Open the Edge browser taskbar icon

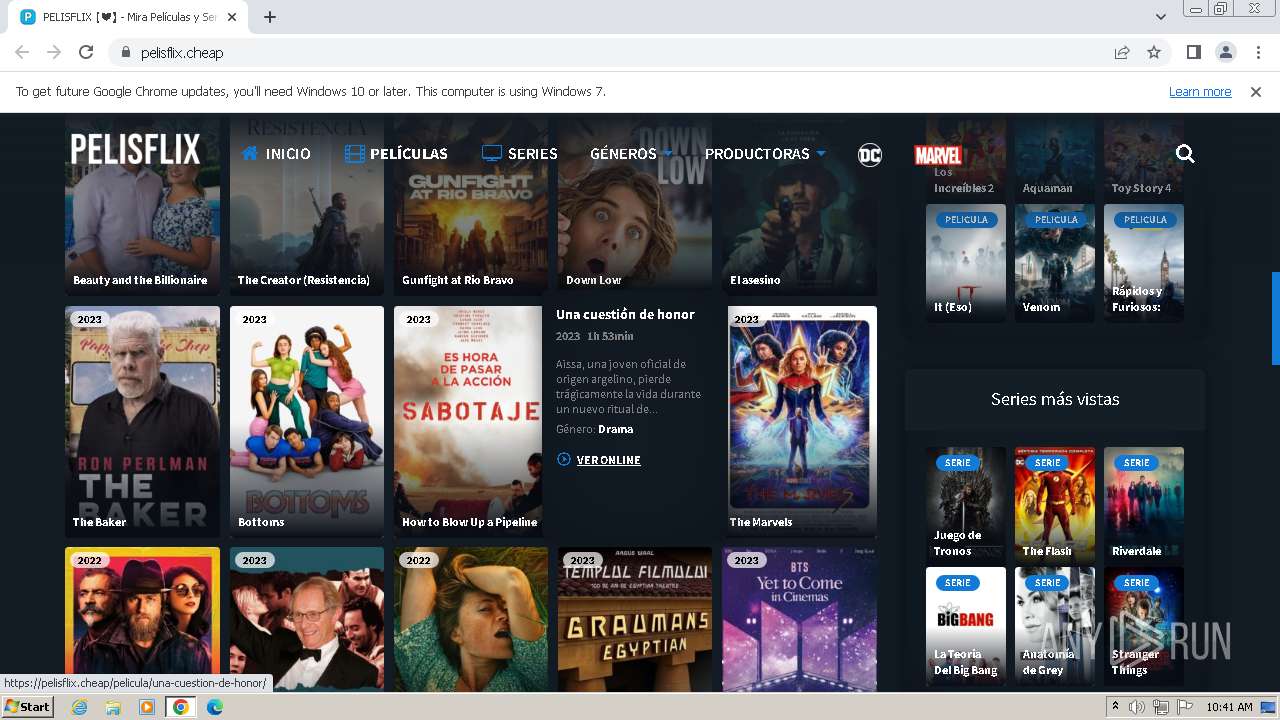click(214, 707)
